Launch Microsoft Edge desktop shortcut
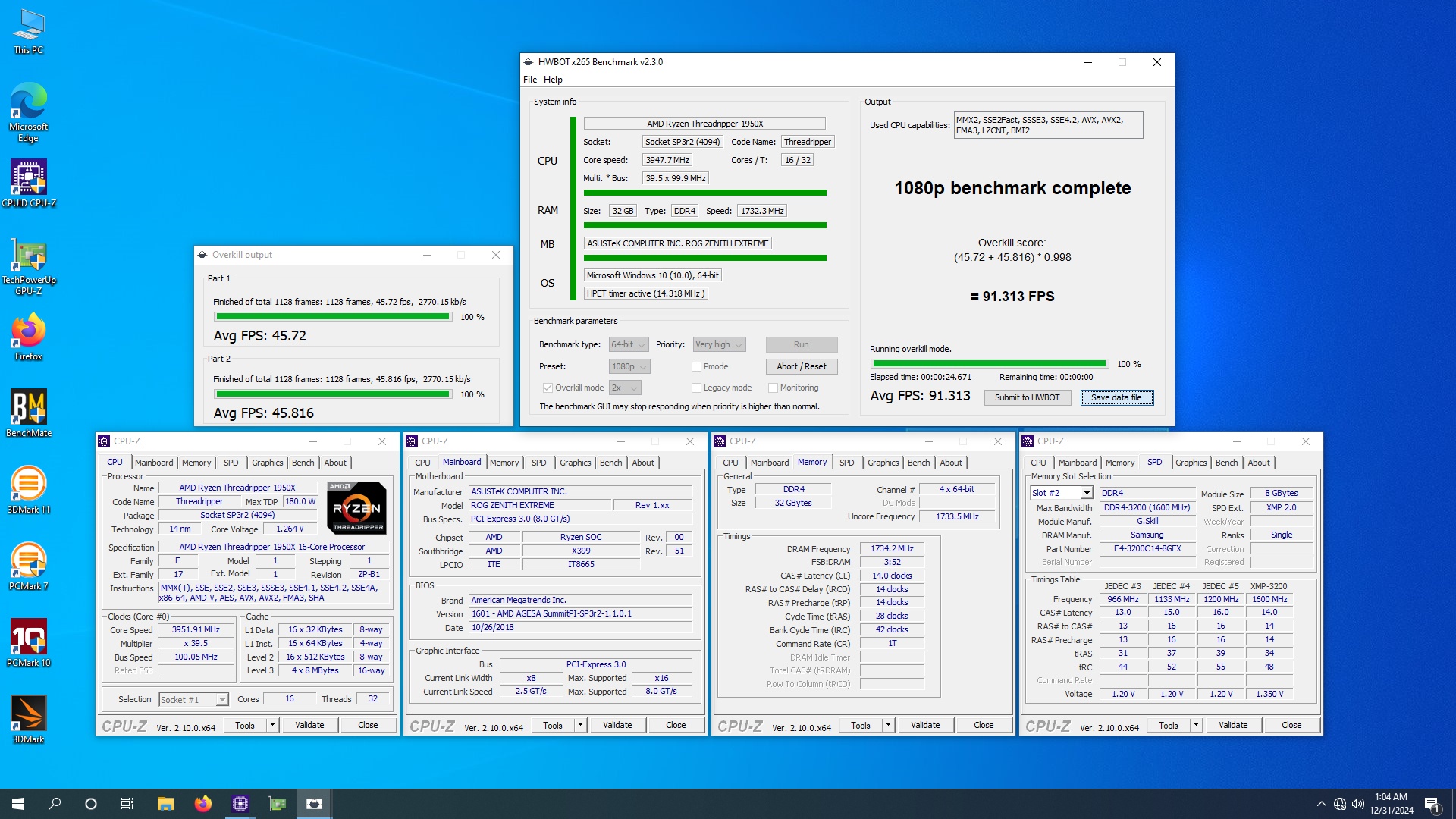The height and width of the screenshot is (819, 1456). (x=29, y=112)
